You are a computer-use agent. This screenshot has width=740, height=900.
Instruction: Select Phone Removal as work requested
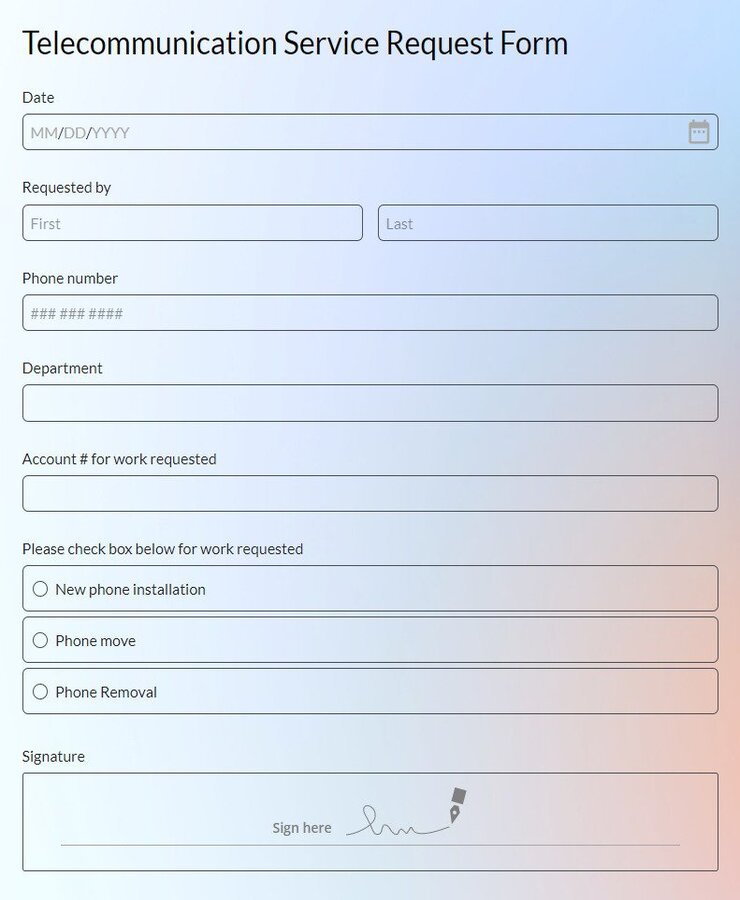pos(40,691)
